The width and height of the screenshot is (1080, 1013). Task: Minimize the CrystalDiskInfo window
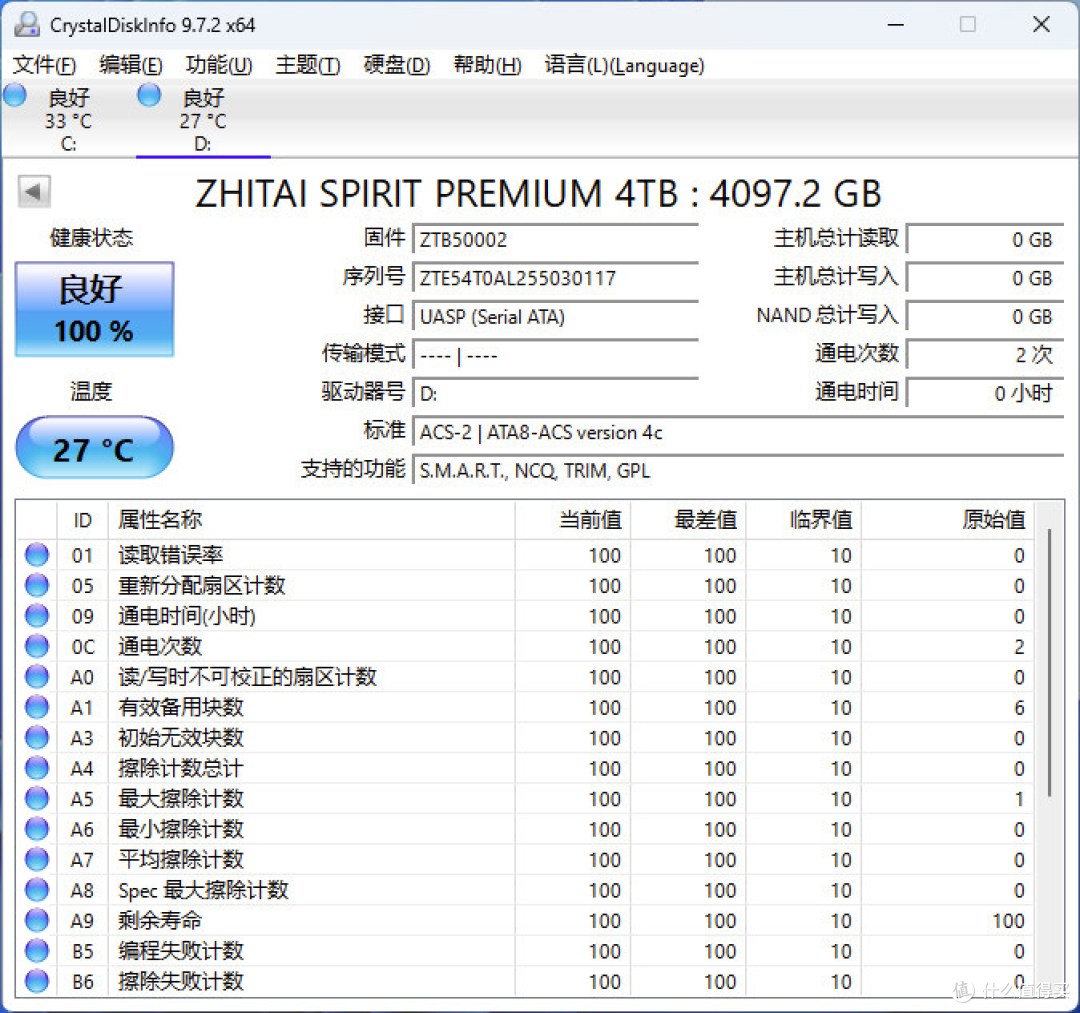coord(895,25)
